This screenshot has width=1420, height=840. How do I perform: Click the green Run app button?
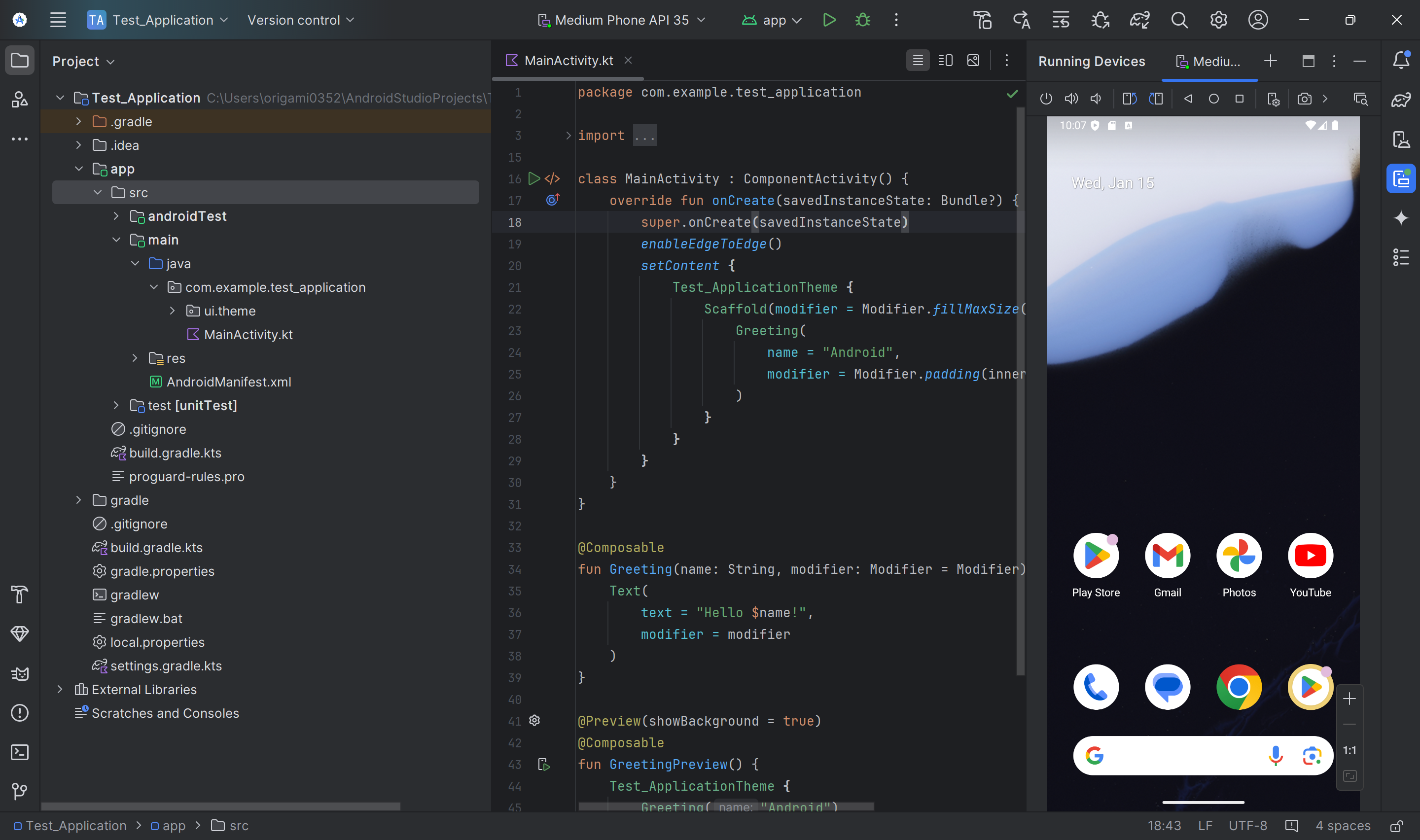pos(829,20)
